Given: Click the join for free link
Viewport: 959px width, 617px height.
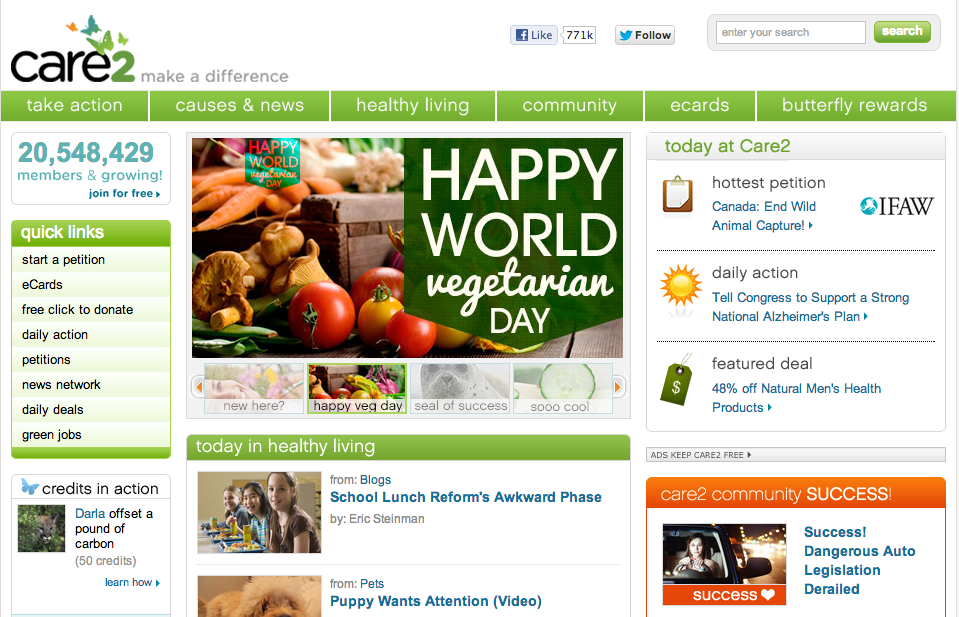Looking at the screenshot, I should tap(124, 193).
